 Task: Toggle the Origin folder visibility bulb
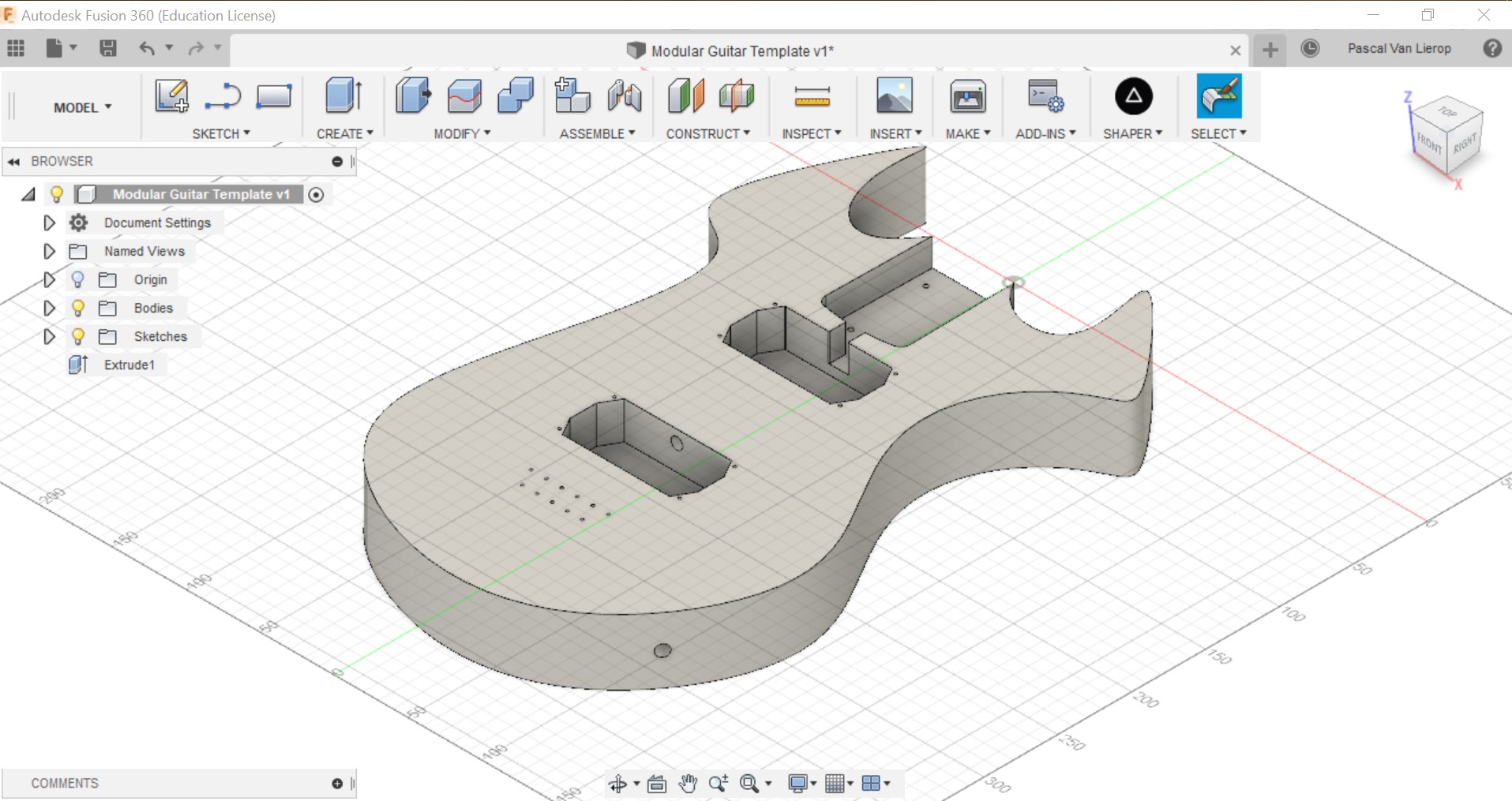pyautogui.click(x=77, y=279)
